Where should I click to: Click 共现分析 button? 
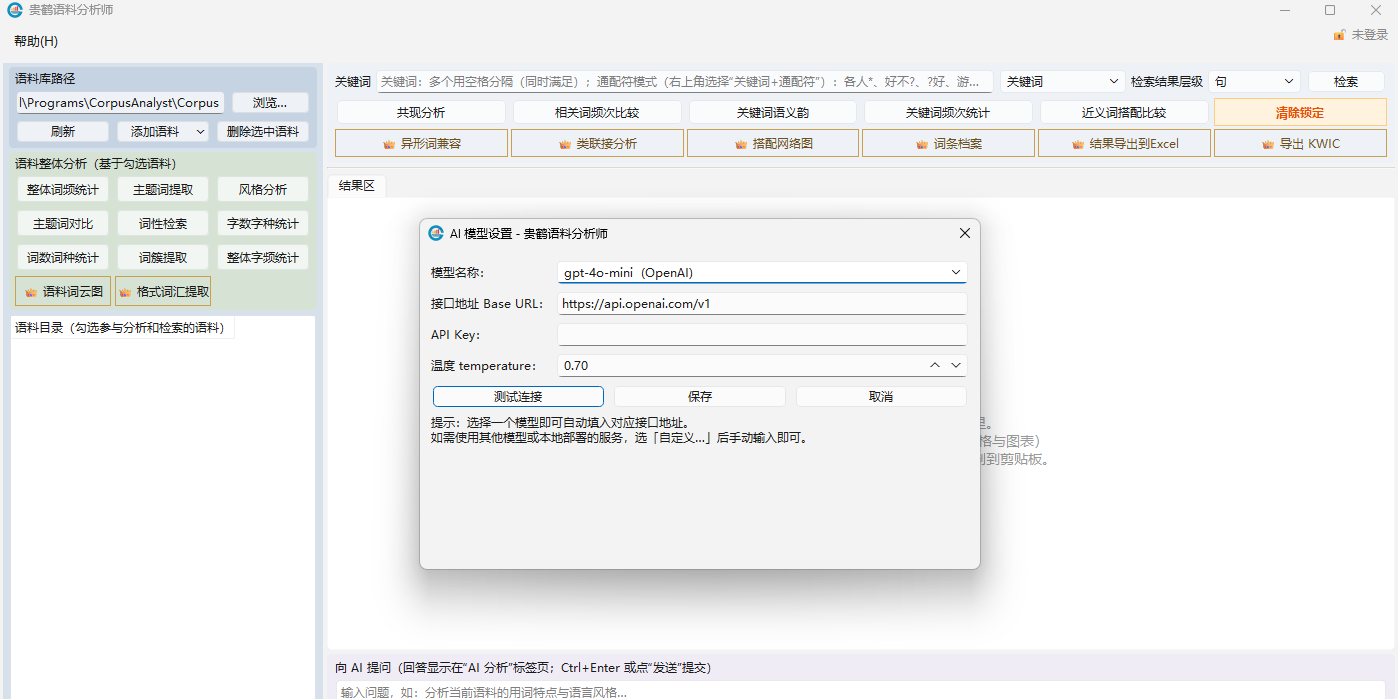tap(421, 112)
